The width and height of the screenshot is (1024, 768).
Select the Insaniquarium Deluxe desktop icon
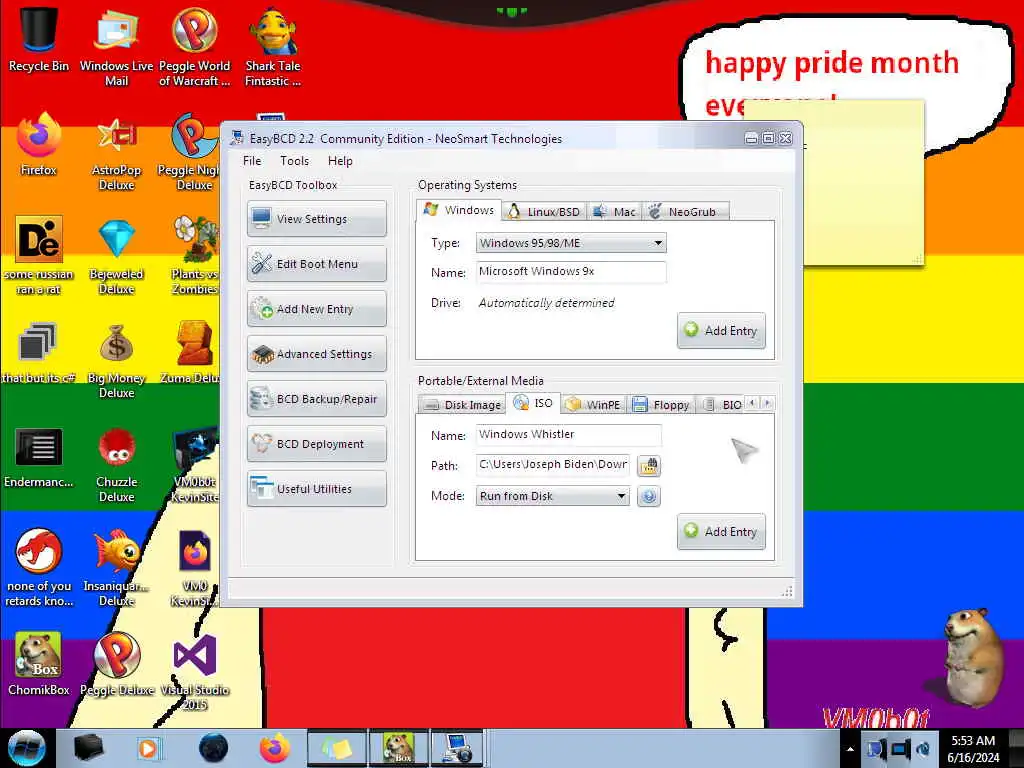pos(116,568)
